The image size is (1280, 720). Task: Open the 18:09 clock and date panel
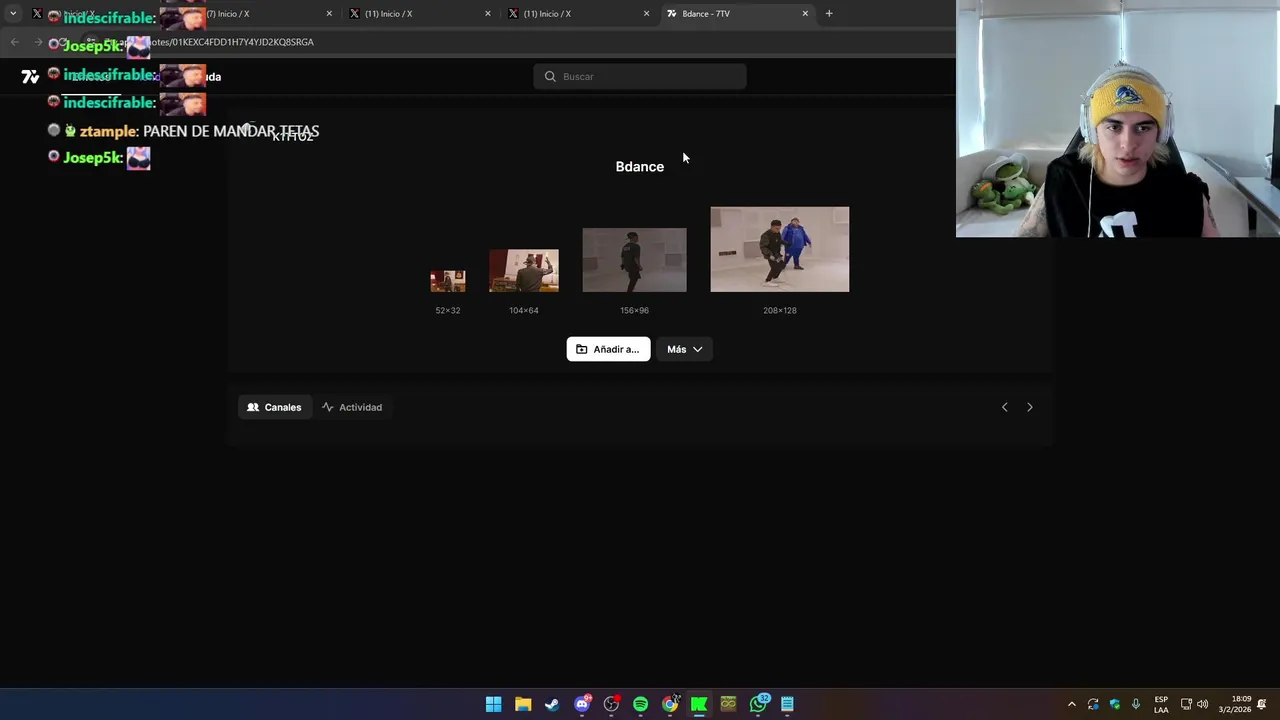[x=1235, y=704]
